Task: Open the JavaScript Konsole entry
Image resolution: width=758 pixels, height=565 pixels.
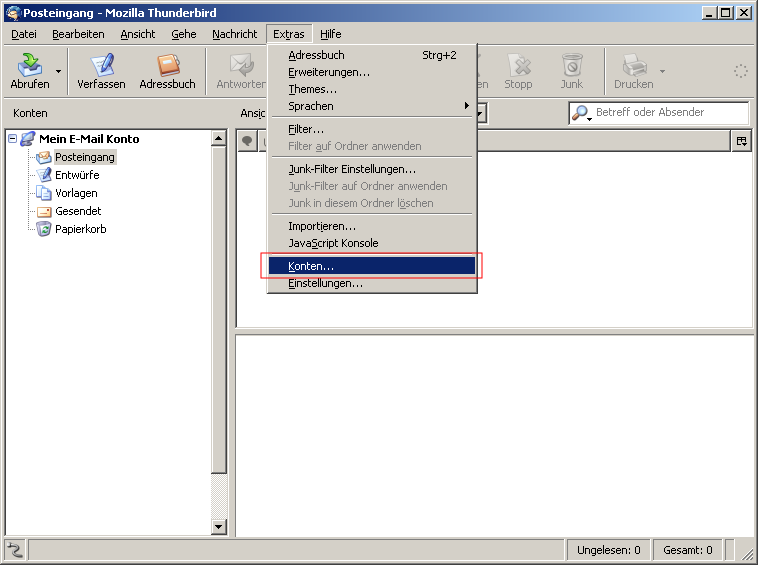Action: click(x=372, y=243)
